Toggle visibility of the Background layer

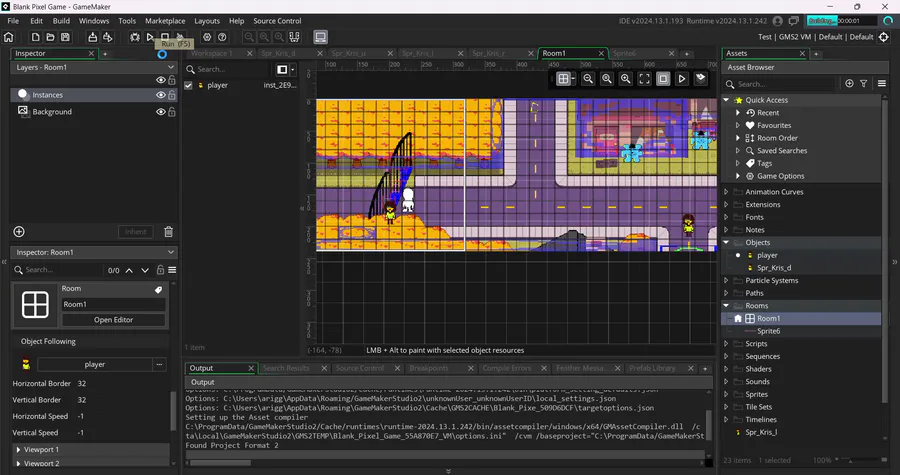(161, 112)
